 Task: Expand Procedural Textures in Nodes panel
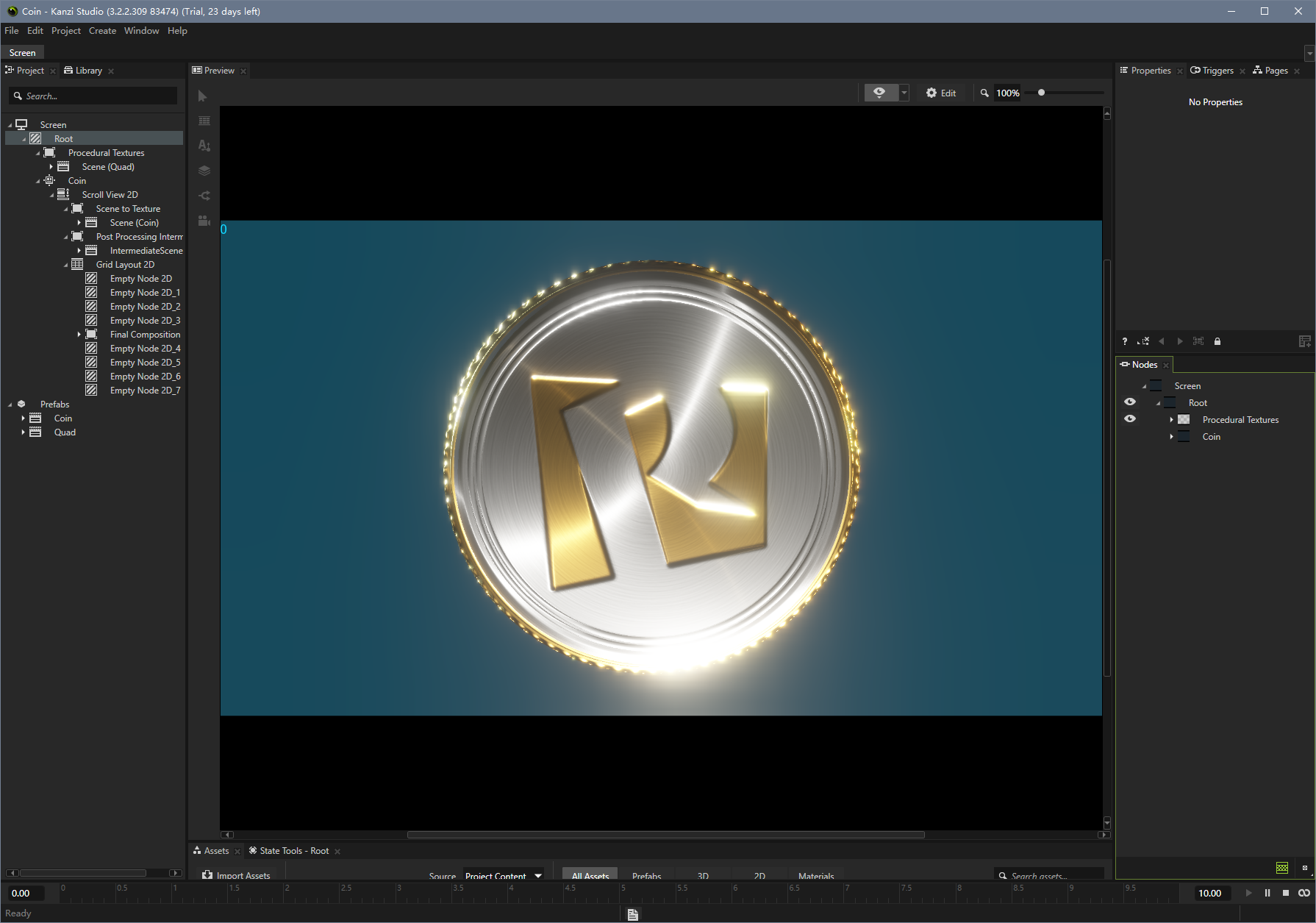pos(1171,420)
